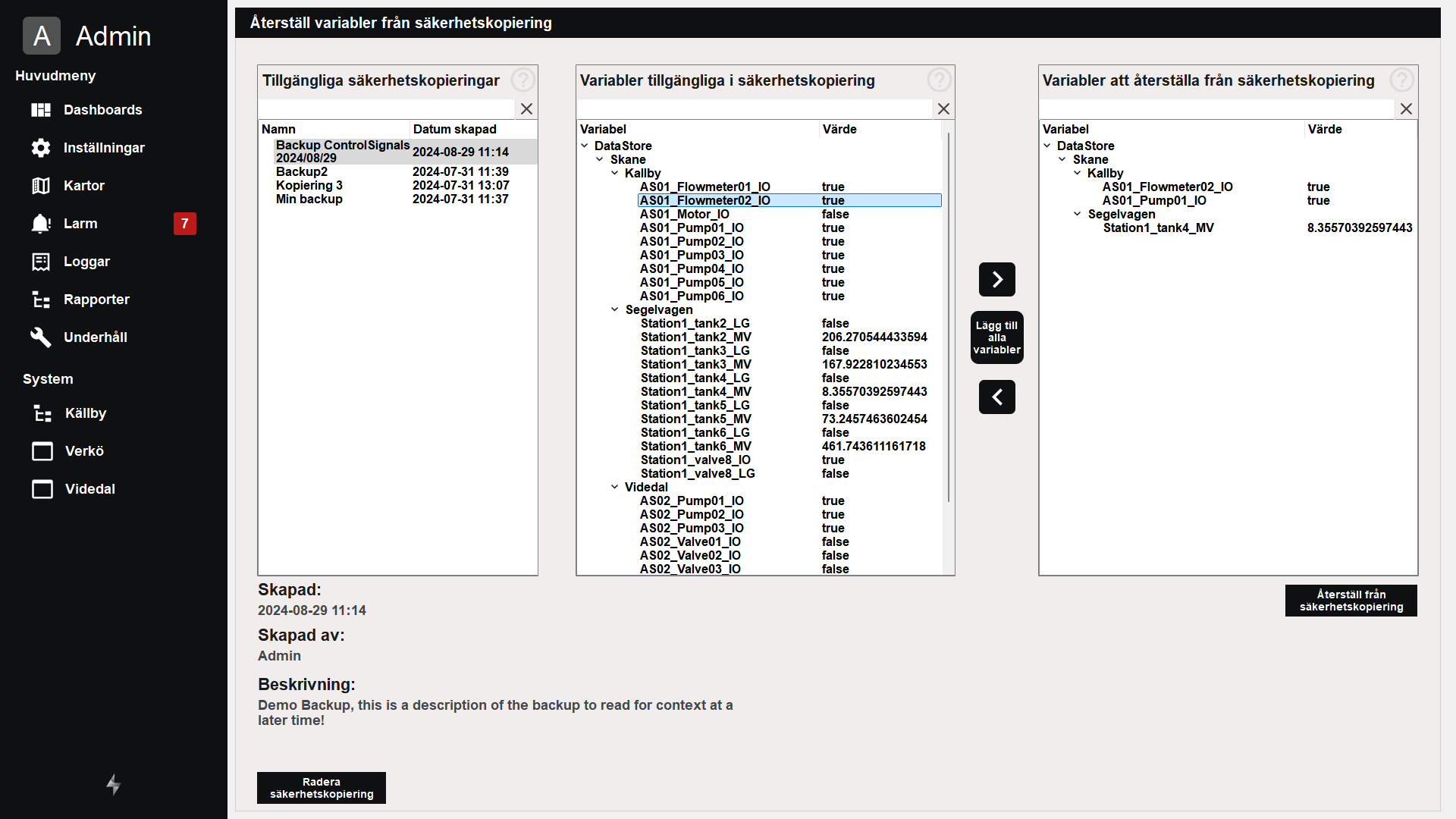Click the Underhåll wrench icon
The image size is (1456, 819).
click(x=41, y=337)
